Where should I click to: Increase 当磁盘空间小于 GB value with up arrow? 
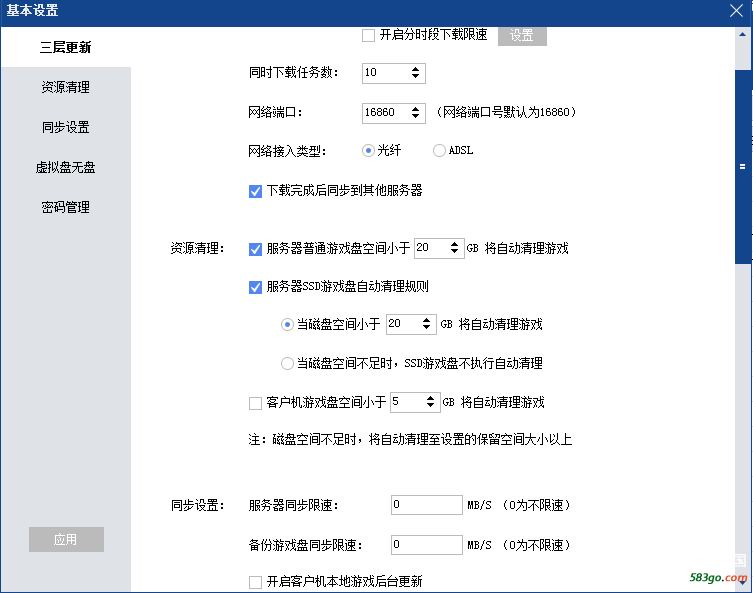(426, 320)
